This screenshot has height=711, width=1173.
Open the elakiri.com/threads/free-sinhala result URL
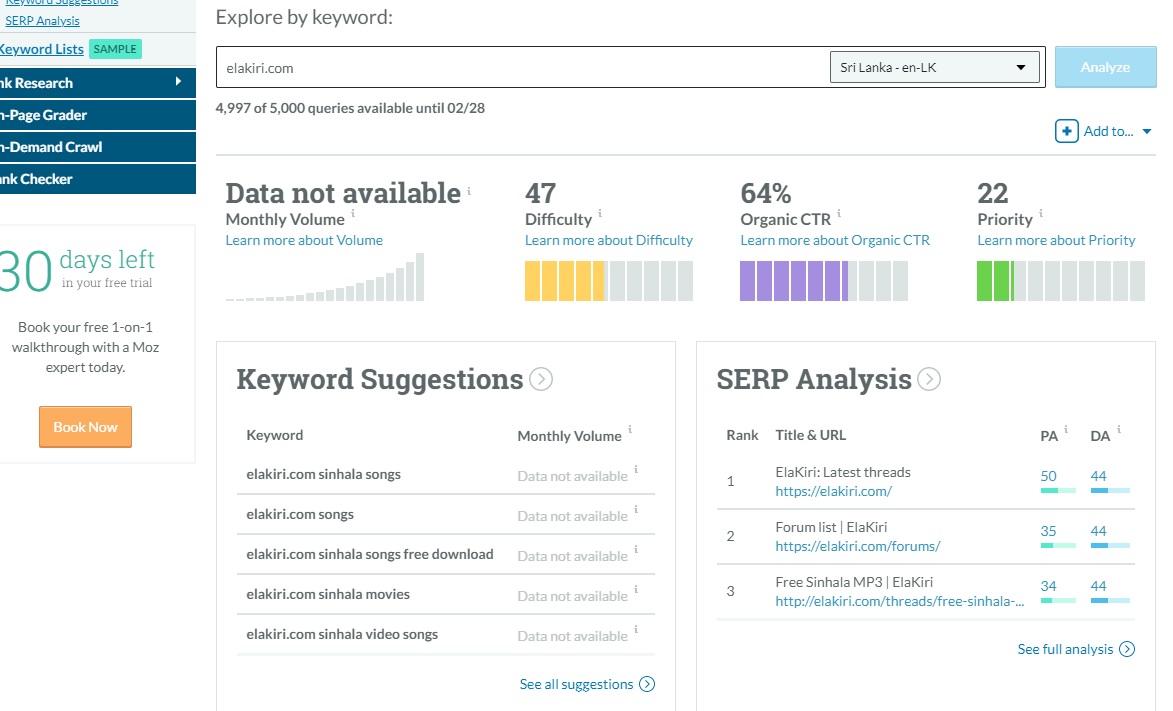[900, 601]
